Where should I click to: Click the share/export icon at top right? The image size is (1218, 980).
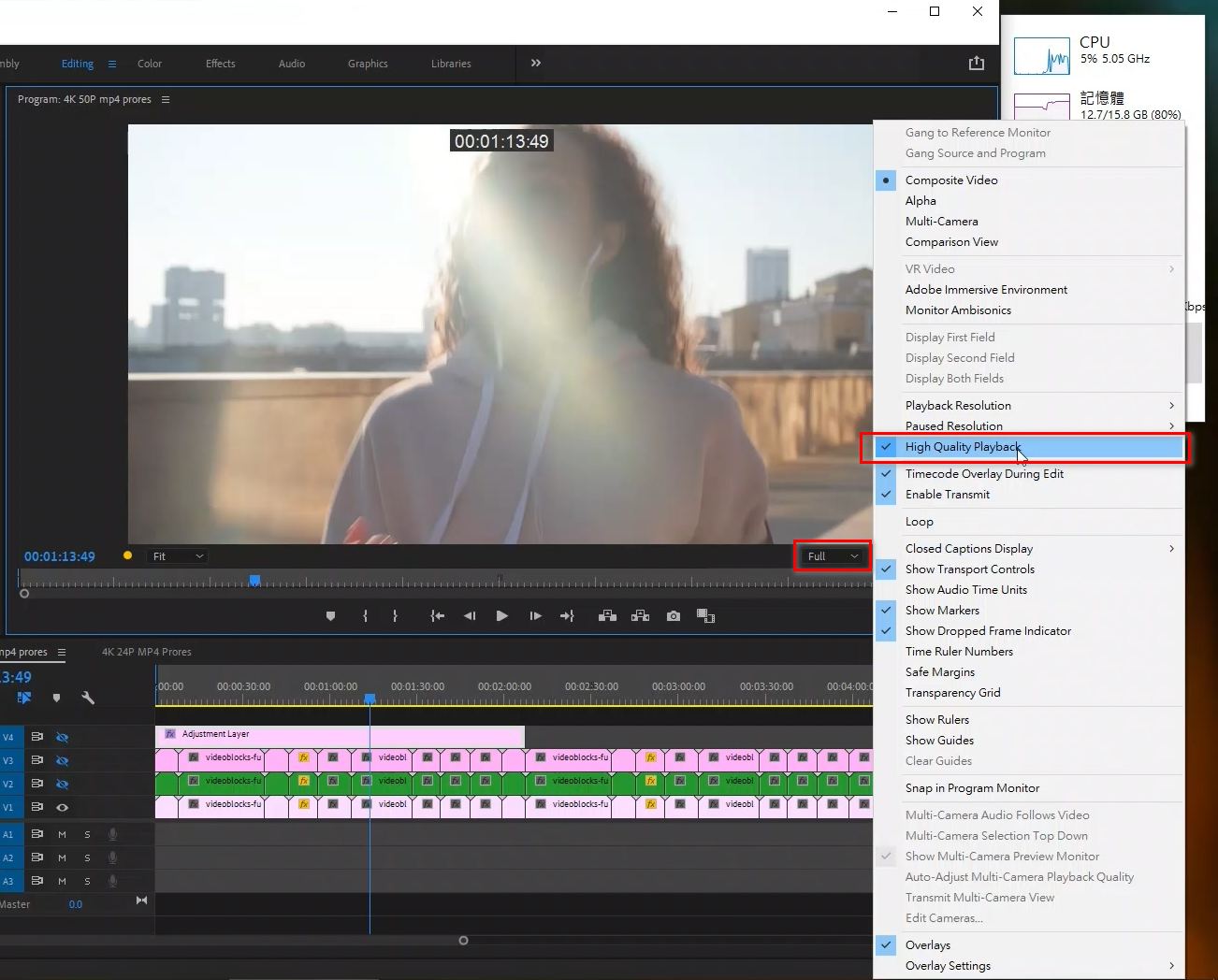tap(977, 63)
